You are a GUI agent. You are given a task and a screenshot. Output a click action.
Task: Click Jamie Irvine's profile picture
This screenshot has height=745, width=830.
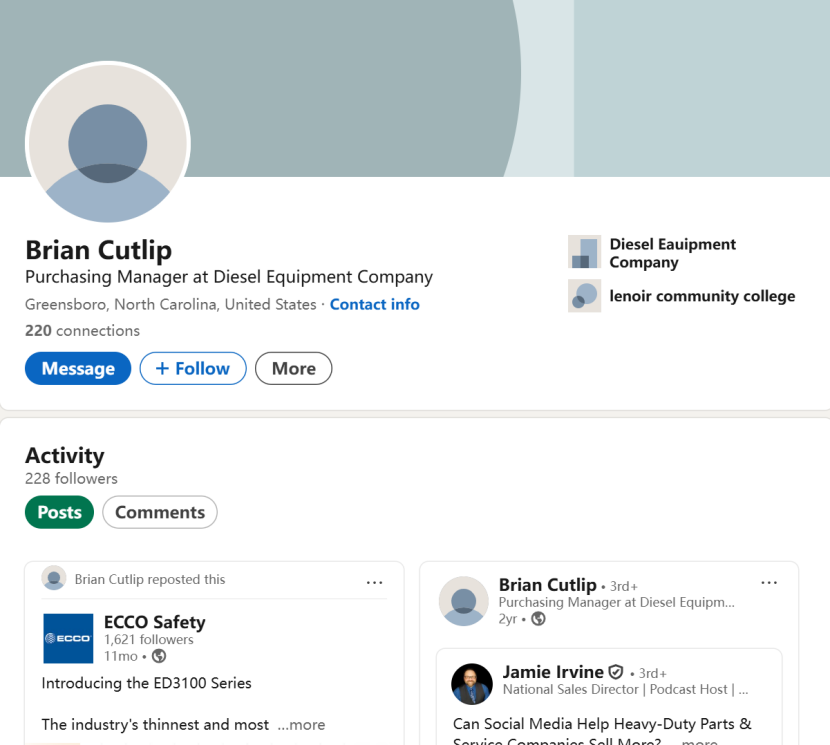[x=472, y=684]
